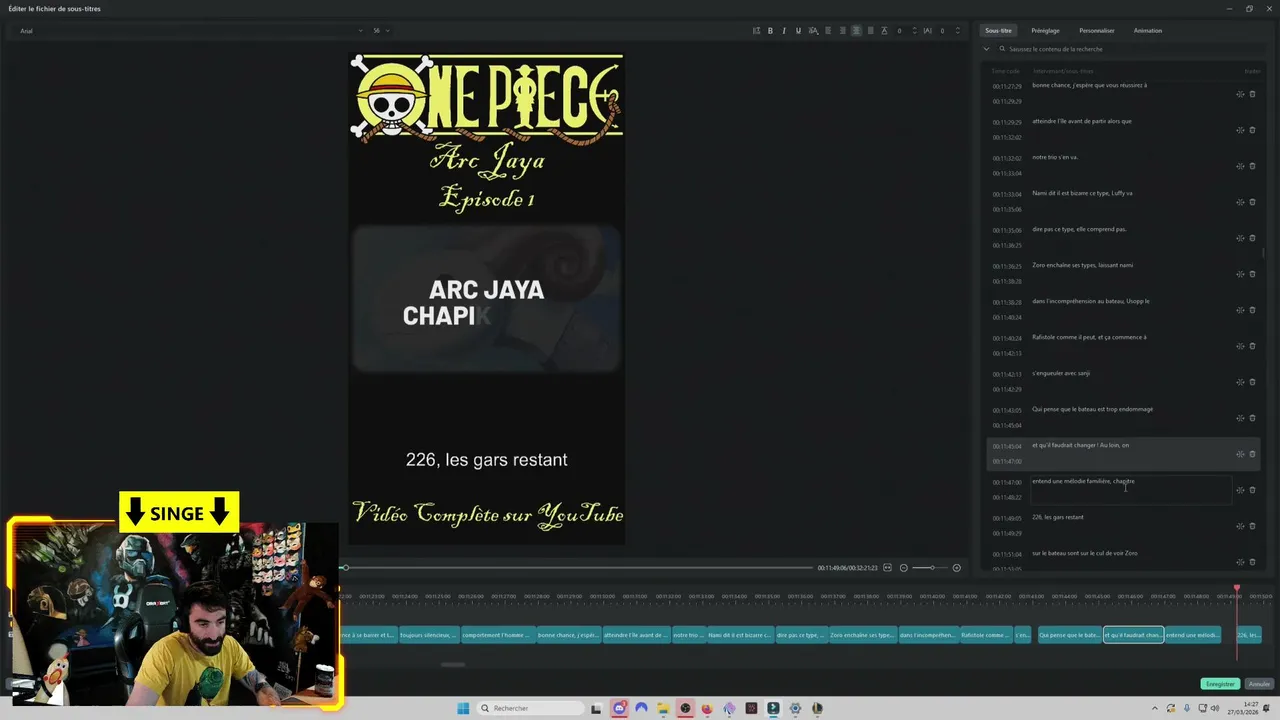
Task: Click the taskbar Rechercher search box
Action: (528, 708)
